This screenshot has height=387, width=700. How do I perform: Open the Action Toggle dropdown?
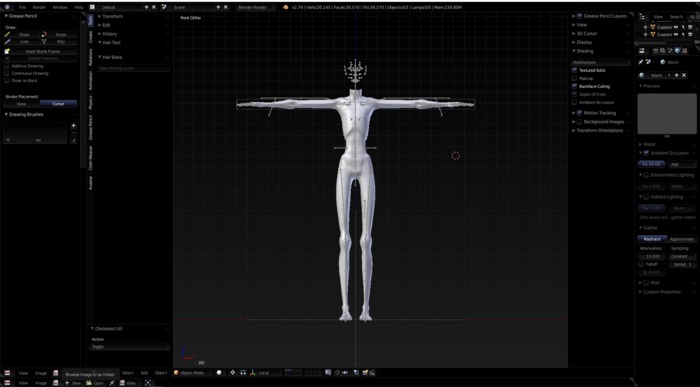pos(130,347)
